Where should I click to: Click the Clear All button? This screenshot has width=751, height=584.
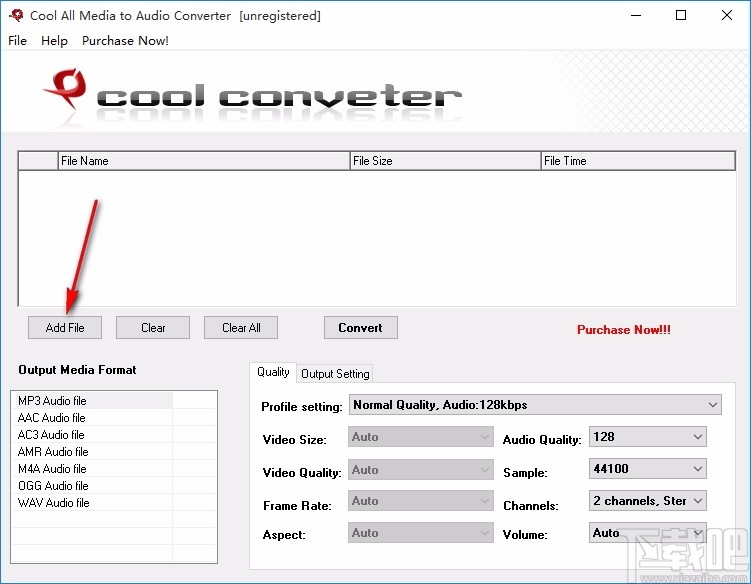(x=241, y=328)
